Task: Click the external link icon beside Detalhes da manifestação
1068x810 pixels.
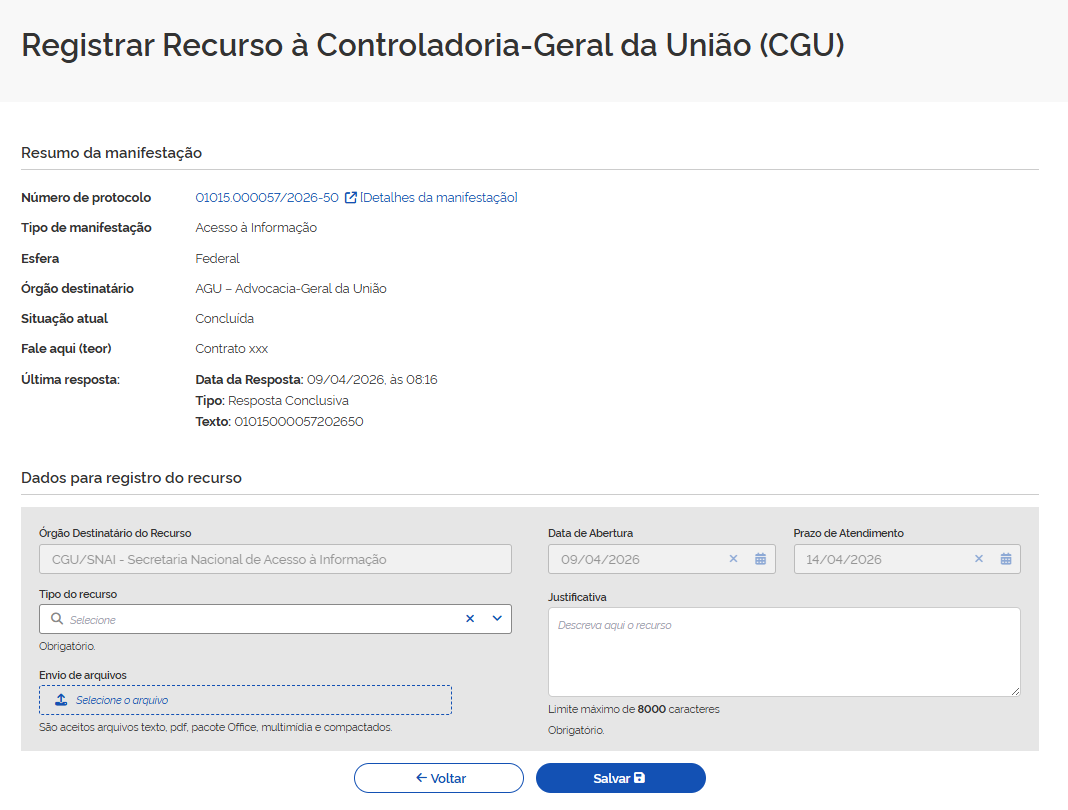Action: pos(351,198)
